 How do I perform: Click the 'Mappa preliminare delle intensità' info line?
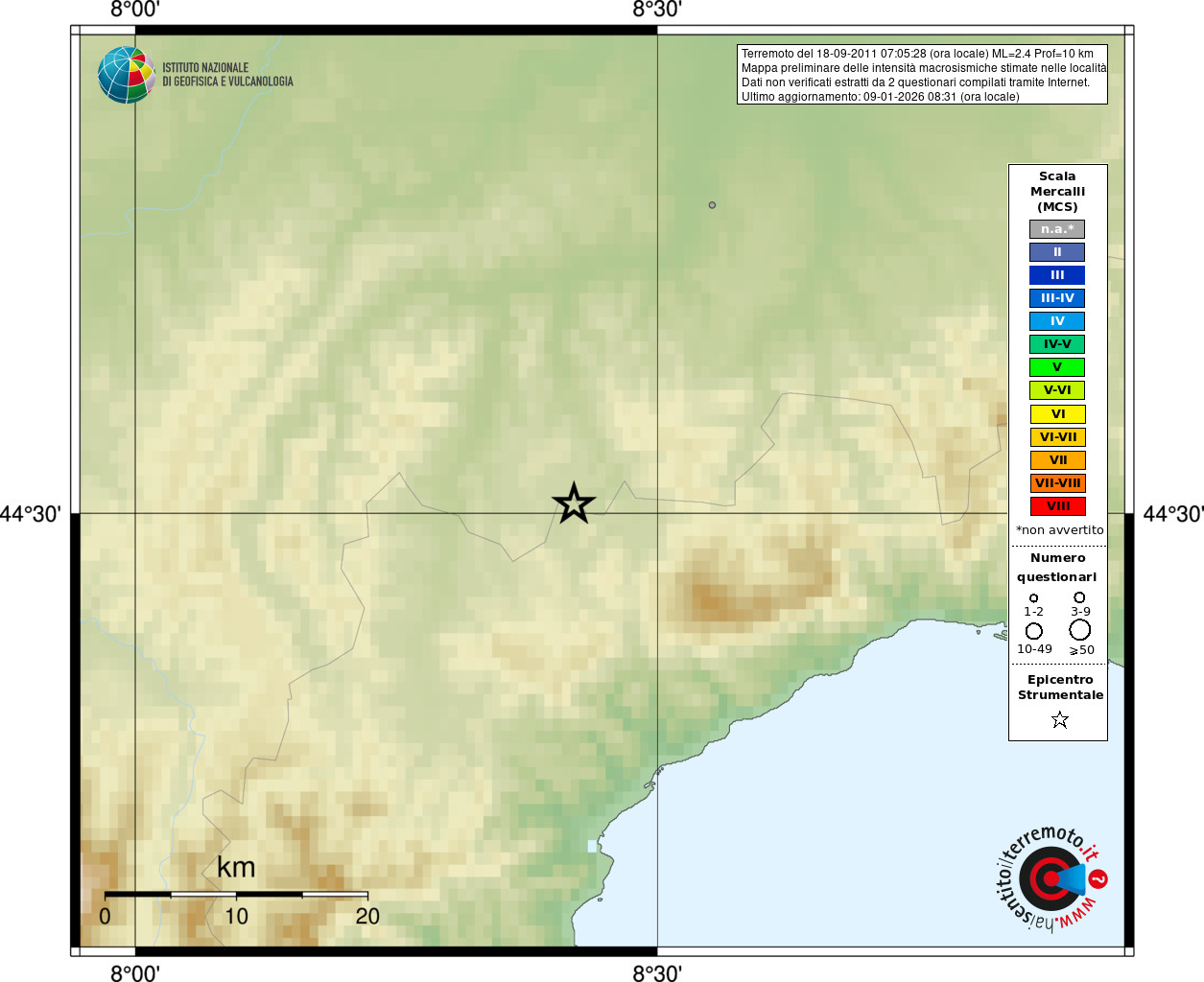(923, 68)
